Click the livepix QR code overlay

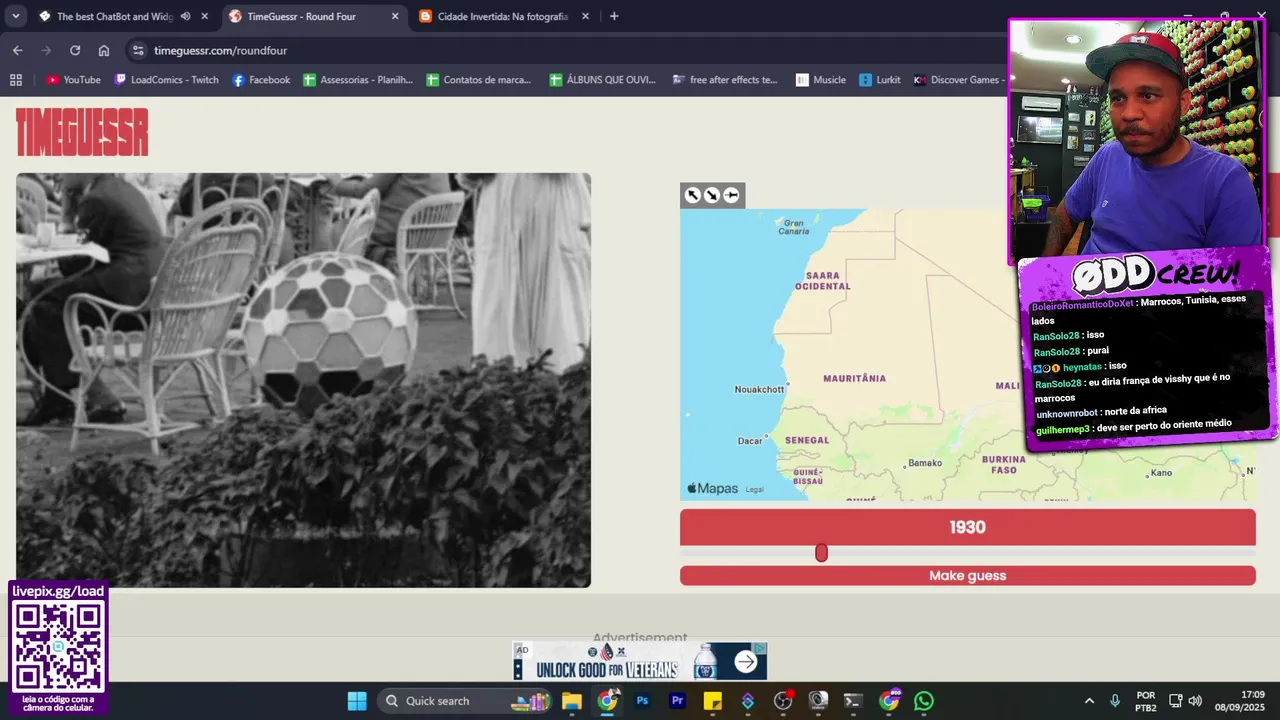pyautogui.click(x=59, y=649)
